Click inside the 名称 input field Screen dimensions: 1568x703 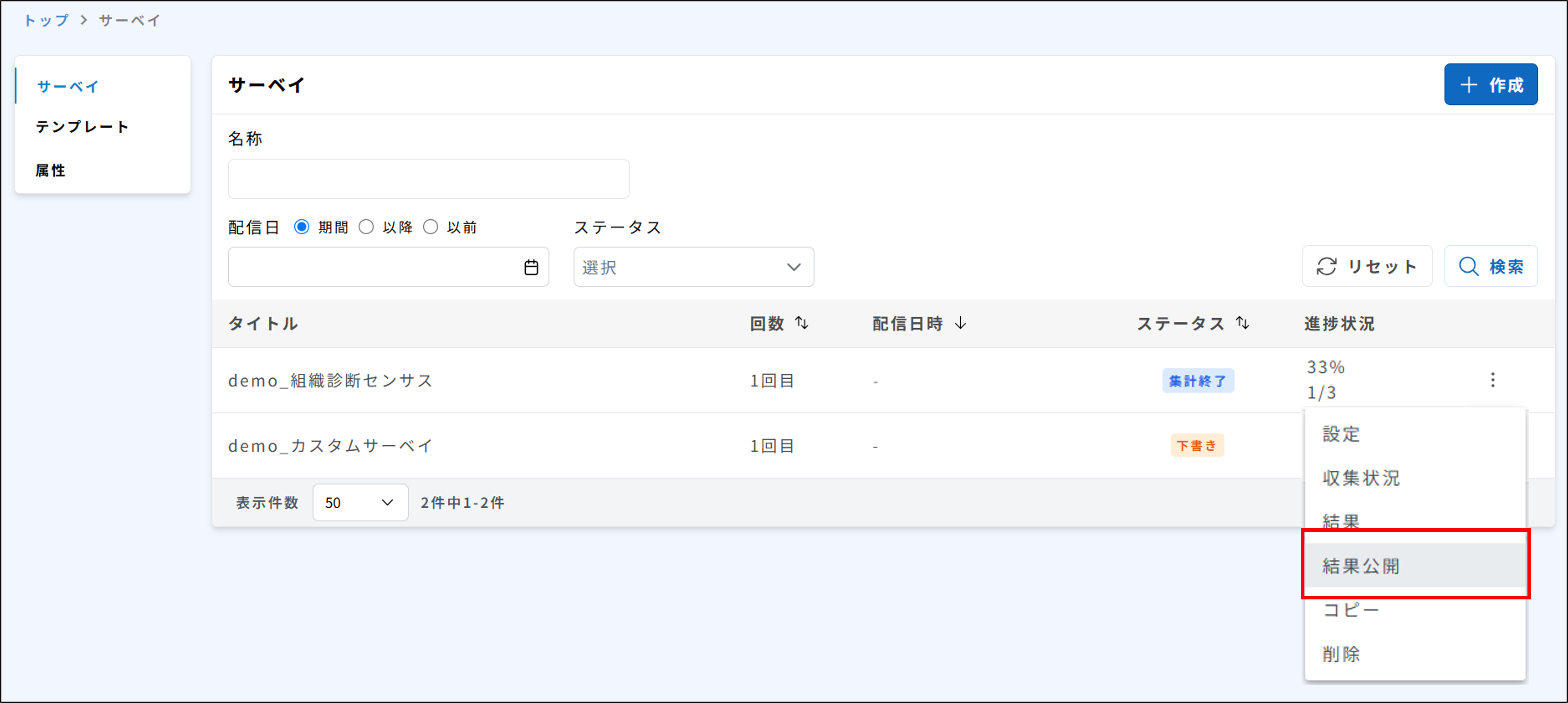tap(428, 178)
